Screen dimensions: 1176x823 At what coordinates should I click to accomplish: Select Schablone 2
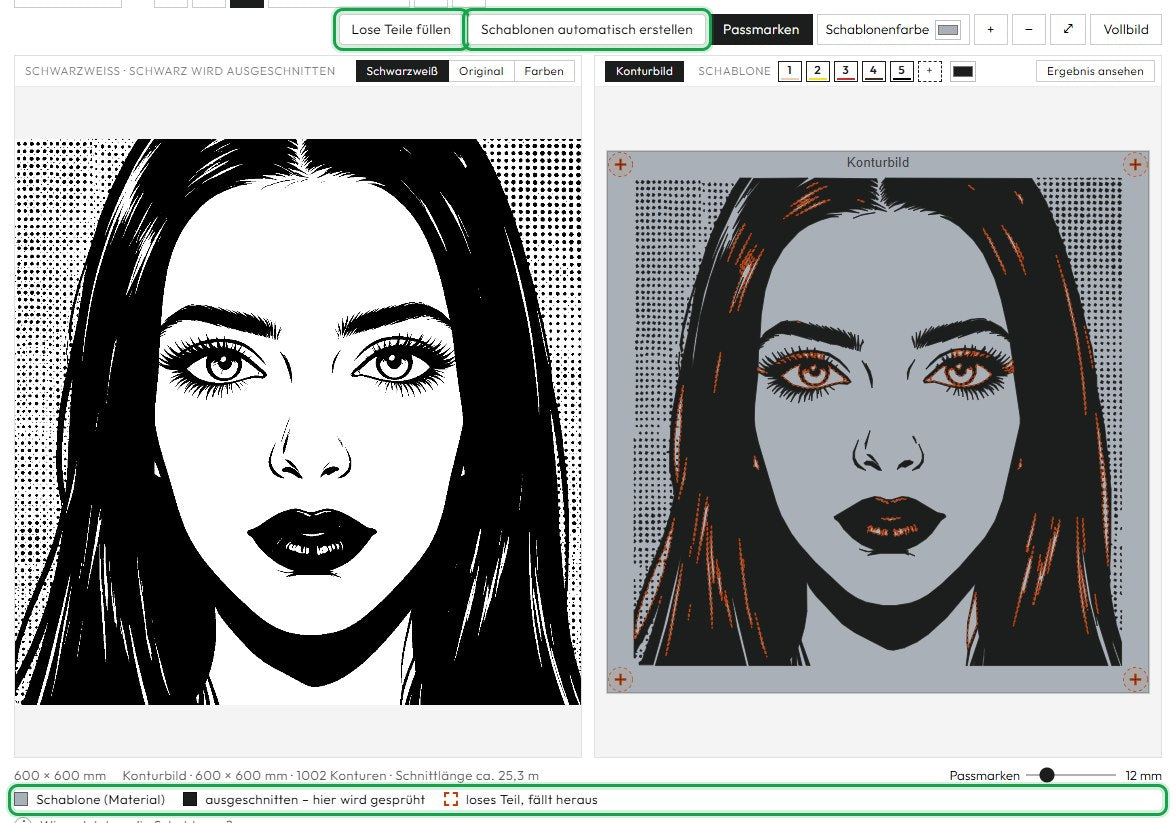(x=818, y=71)
